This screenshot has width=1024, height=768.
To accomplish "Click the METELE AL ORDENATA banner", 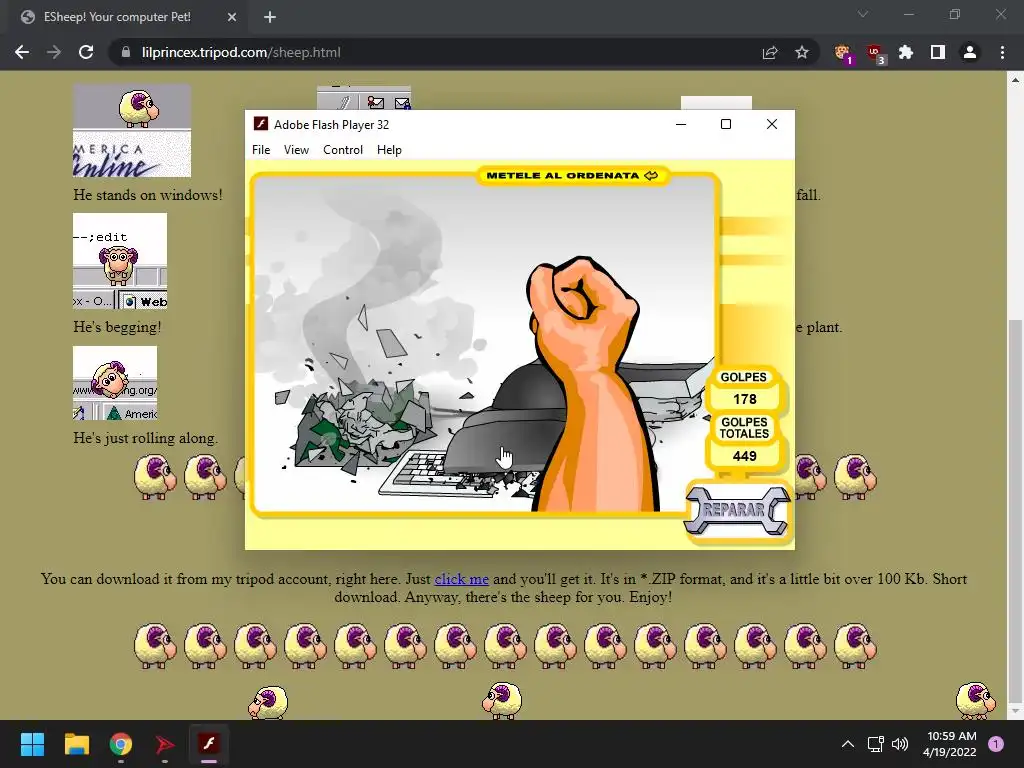I will coord(573,175).
